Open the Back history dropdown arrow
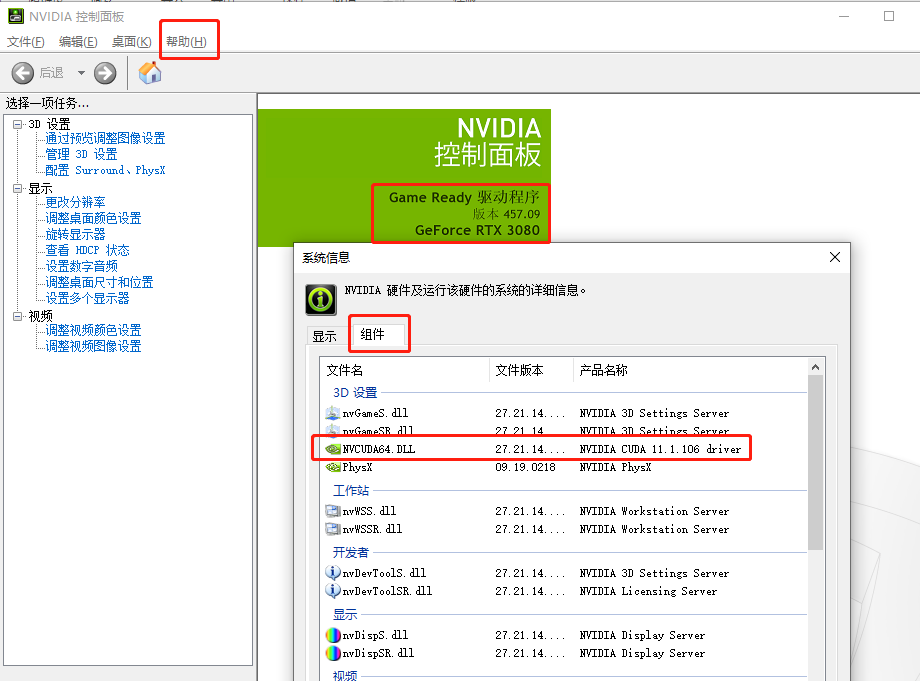Image resolution: width=920 pixels, height=681 pixels. (81, 73)
